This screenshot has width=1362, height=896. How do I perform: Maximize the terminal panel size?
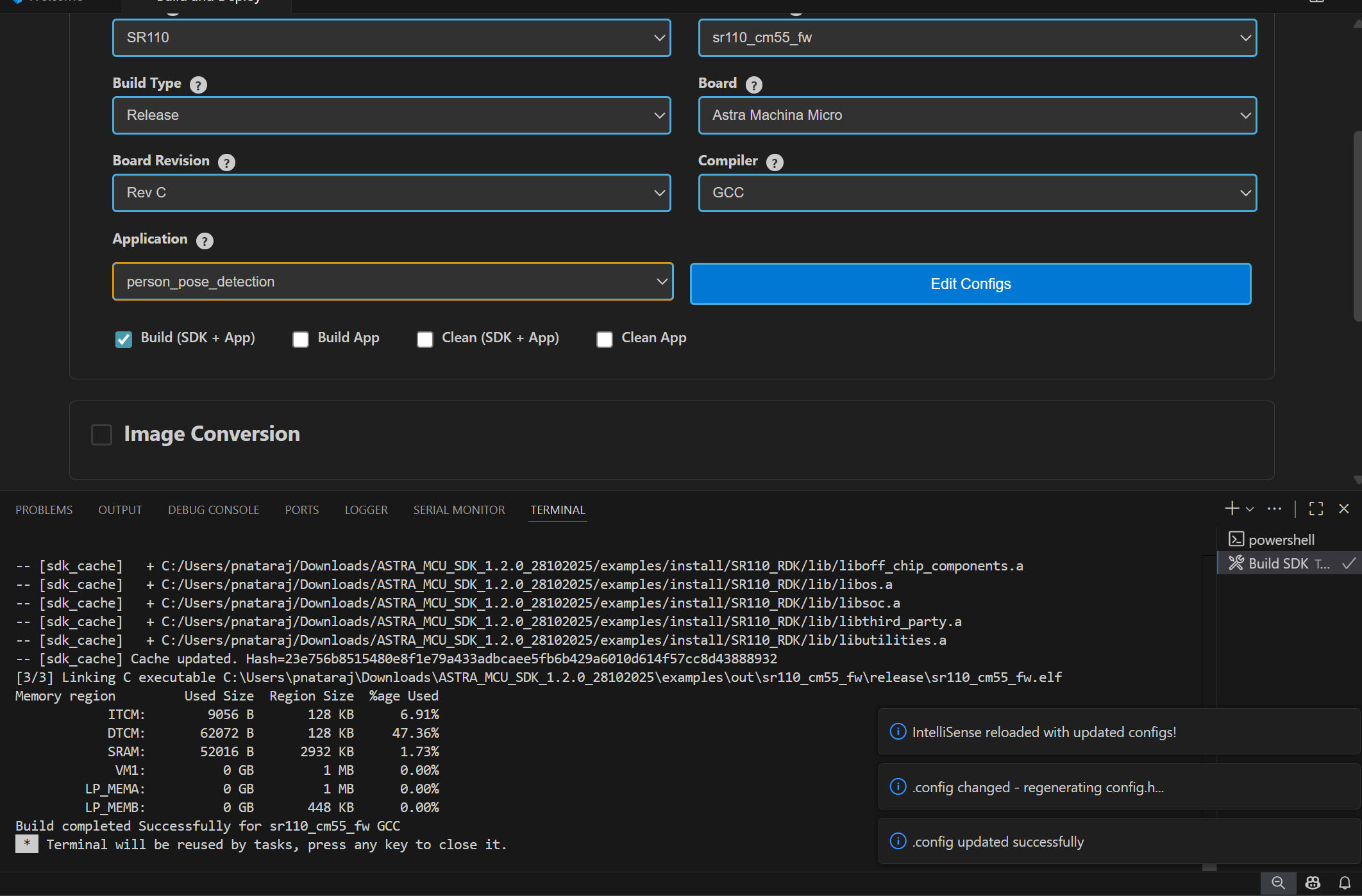point(1316,509)
